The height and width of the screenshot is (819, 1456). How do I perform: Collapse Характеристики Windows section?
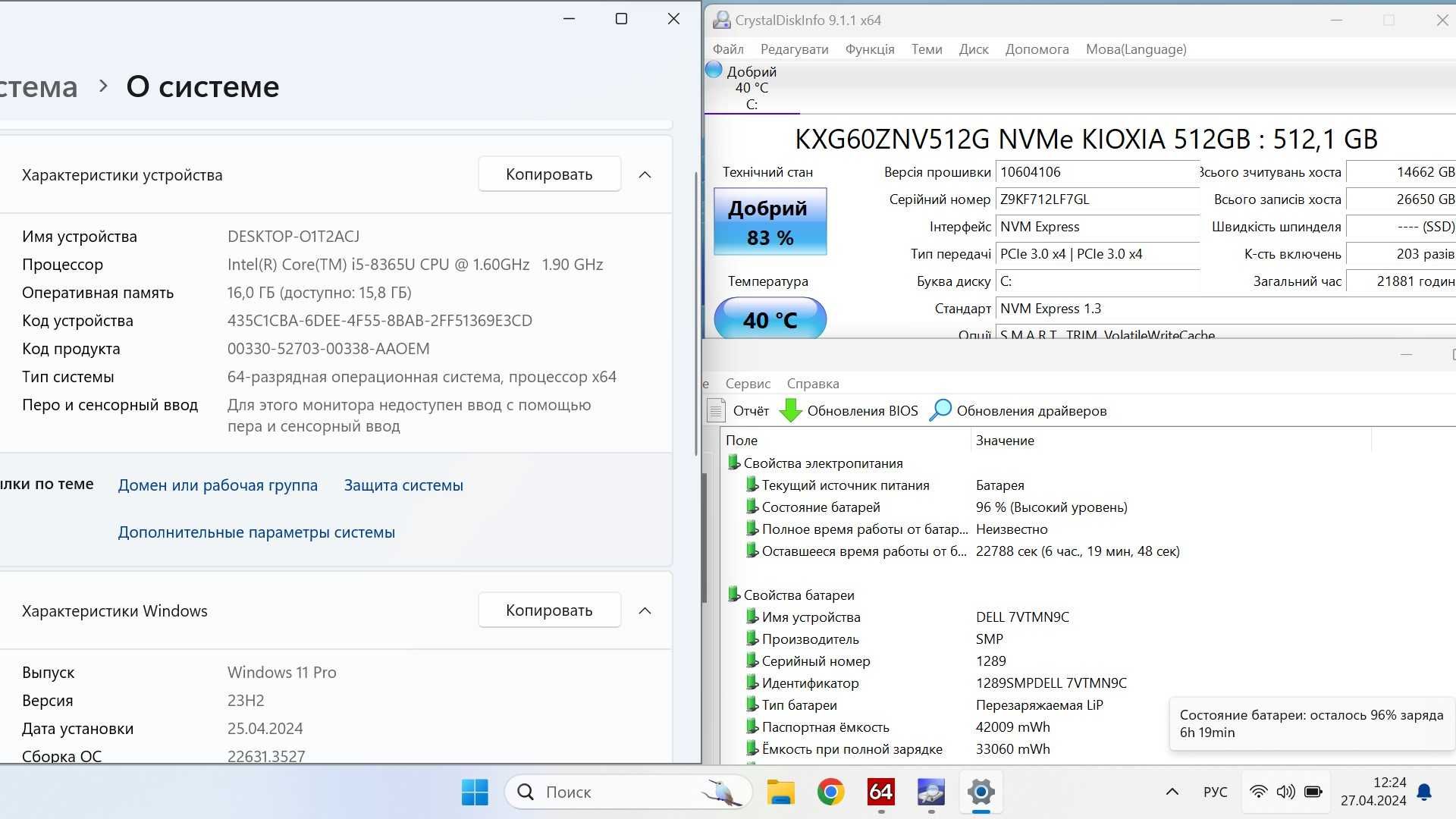[645, 610]
